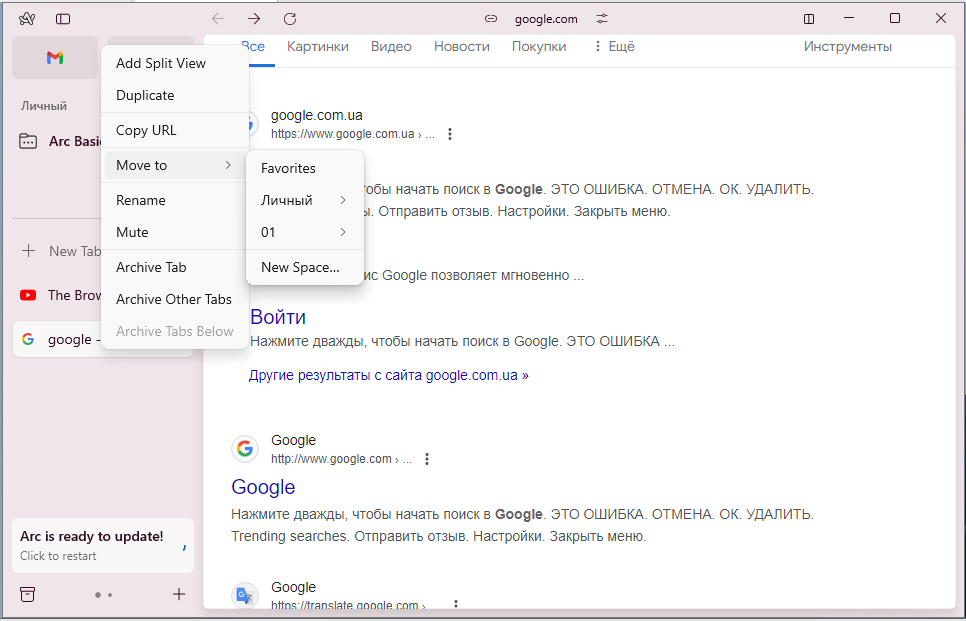This screenshot has width=966, height=621.
Task: Choose Add Split View
Action: 175,63
